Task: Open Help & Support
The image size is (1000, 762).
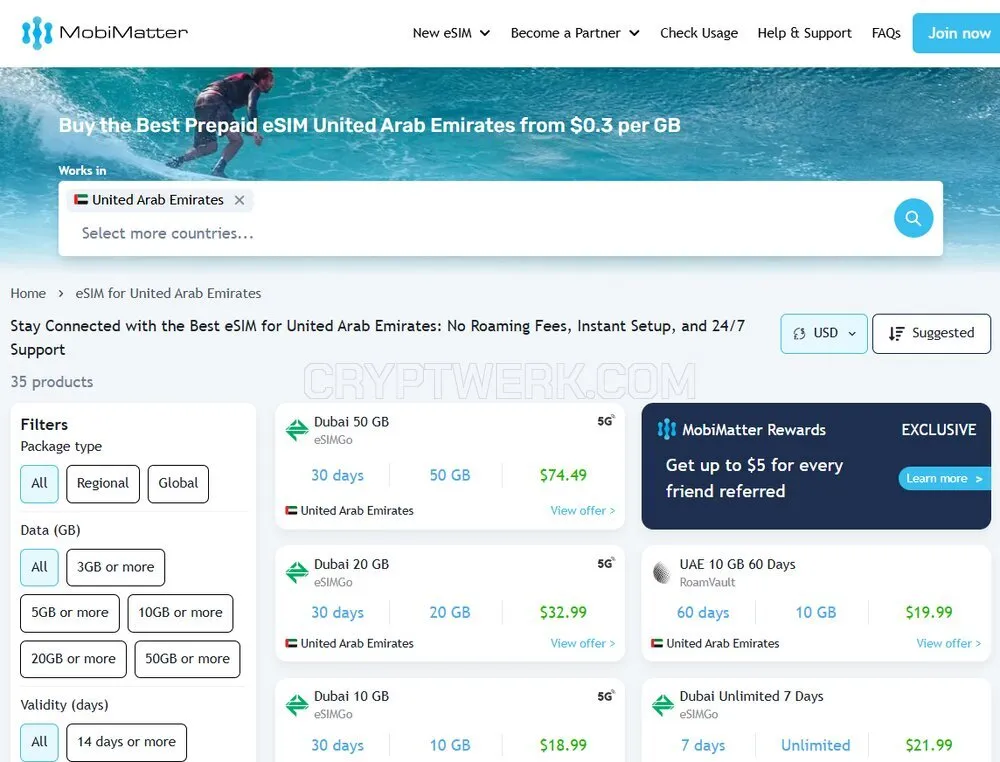Action: pos(804,33)
